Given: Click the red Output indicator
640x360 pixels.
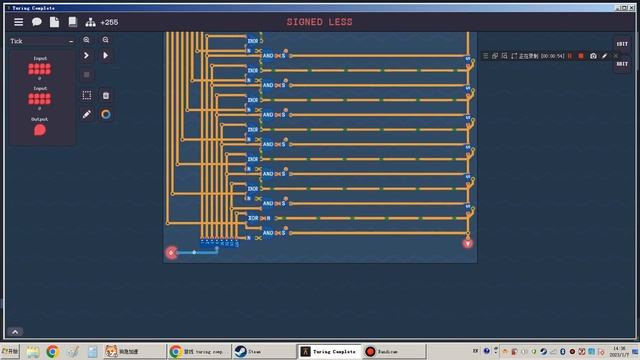Looking at the screenshot, I should point(40,130).
